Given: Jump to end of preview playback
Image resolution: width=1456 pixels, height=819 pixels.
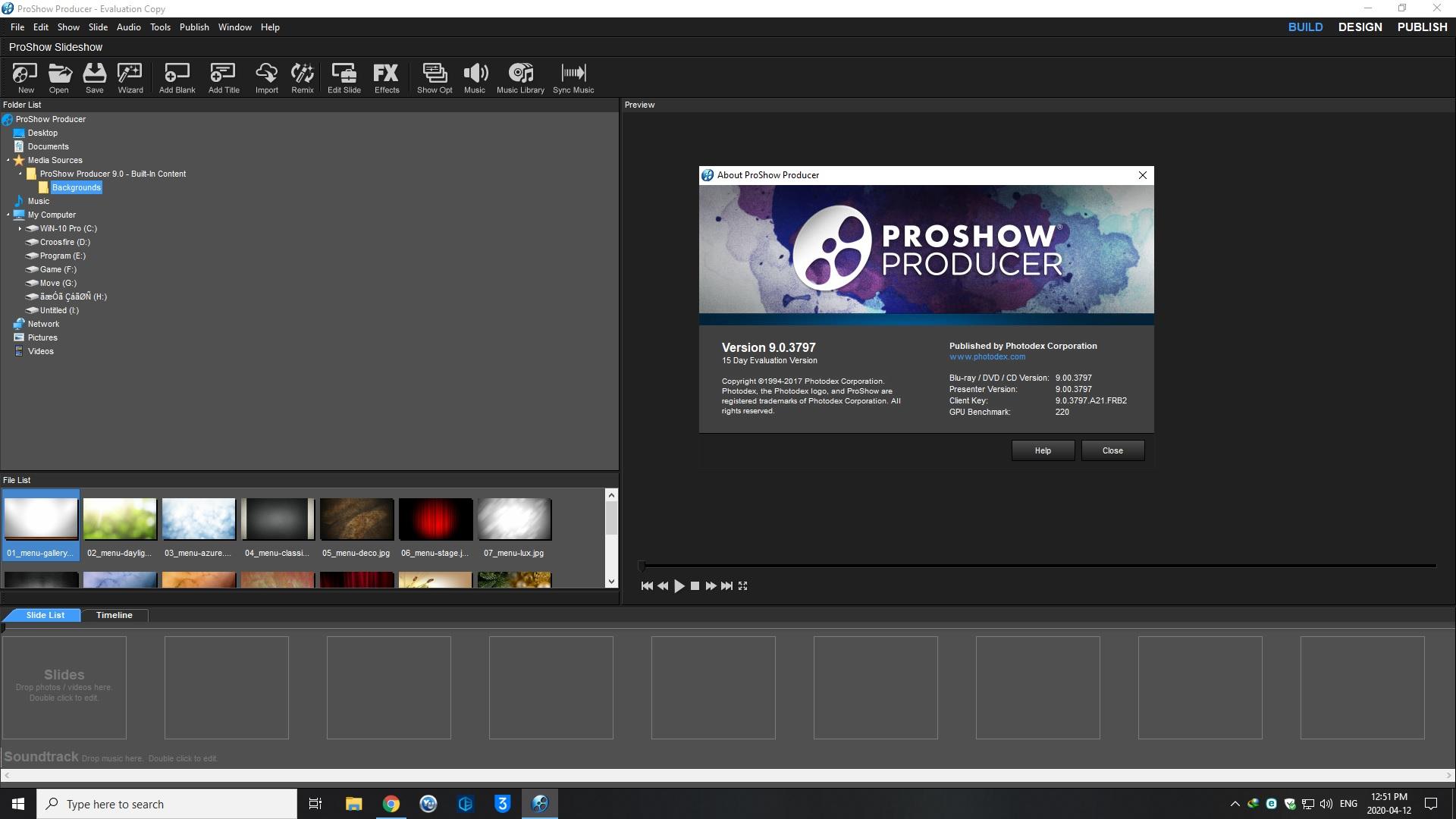Looking at the screenshot, I should (726, 586).
